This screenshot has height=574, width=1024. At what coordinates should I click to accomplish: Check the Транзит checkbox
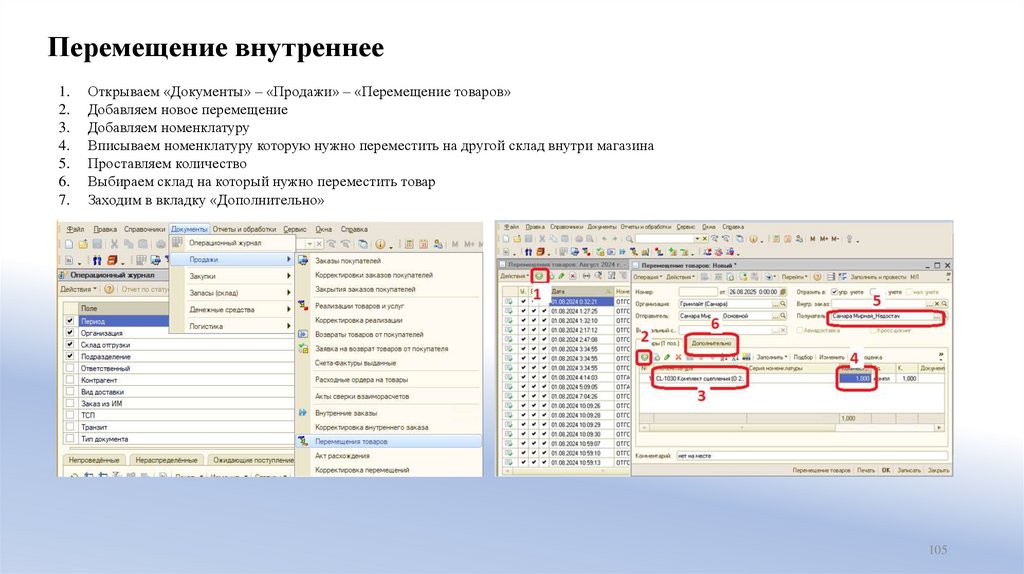(70, 426)
